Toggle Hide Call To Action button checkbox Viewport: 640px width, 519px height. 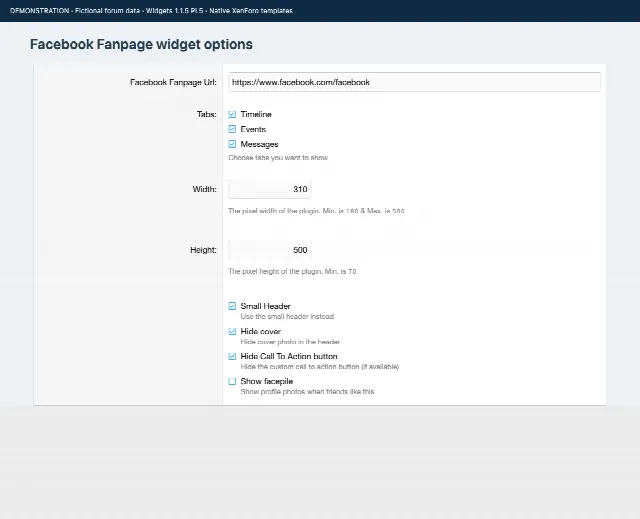(x=232, y=356)
